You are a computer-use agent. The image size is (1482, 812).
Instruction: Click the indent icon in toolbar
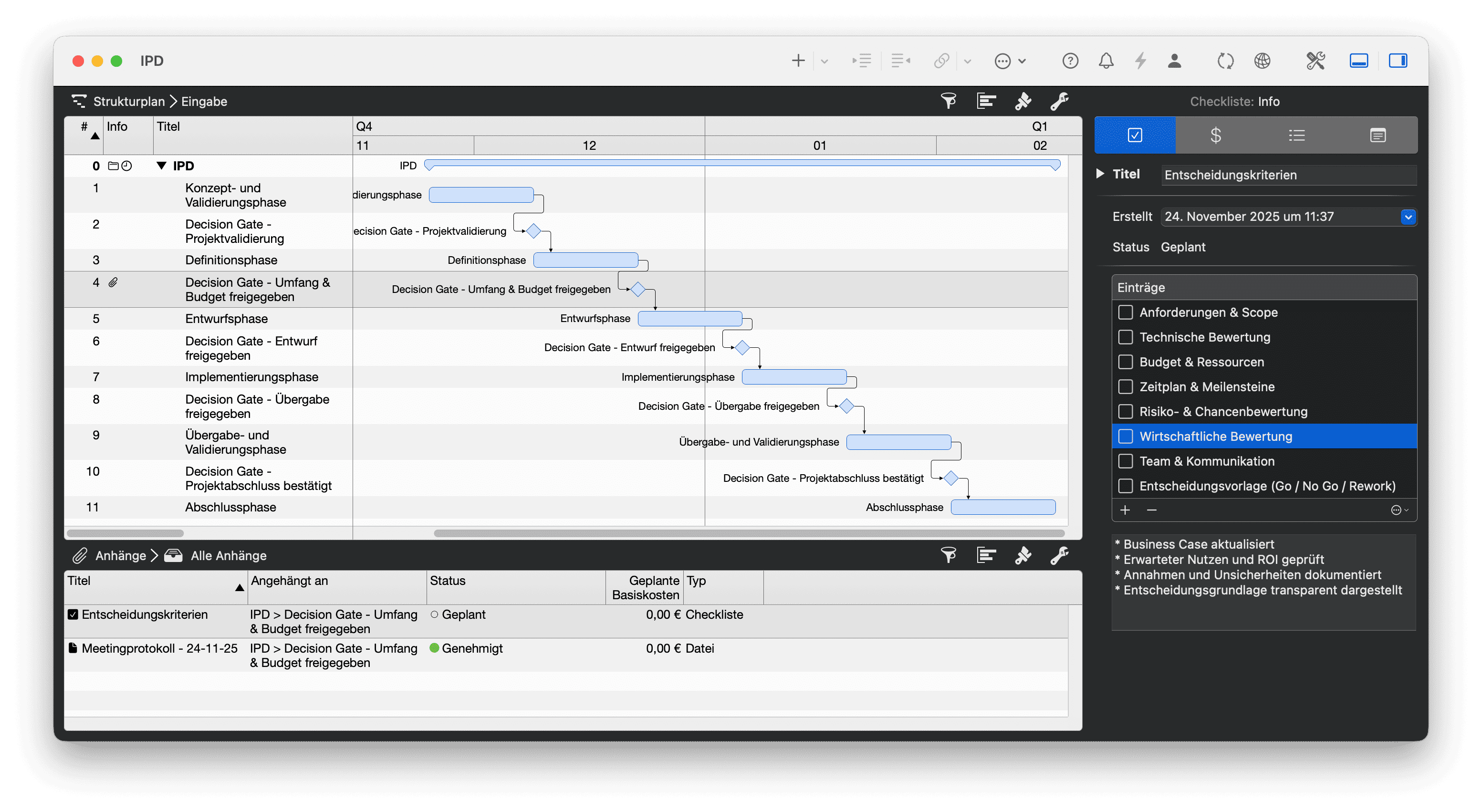(x=862, y=61)
